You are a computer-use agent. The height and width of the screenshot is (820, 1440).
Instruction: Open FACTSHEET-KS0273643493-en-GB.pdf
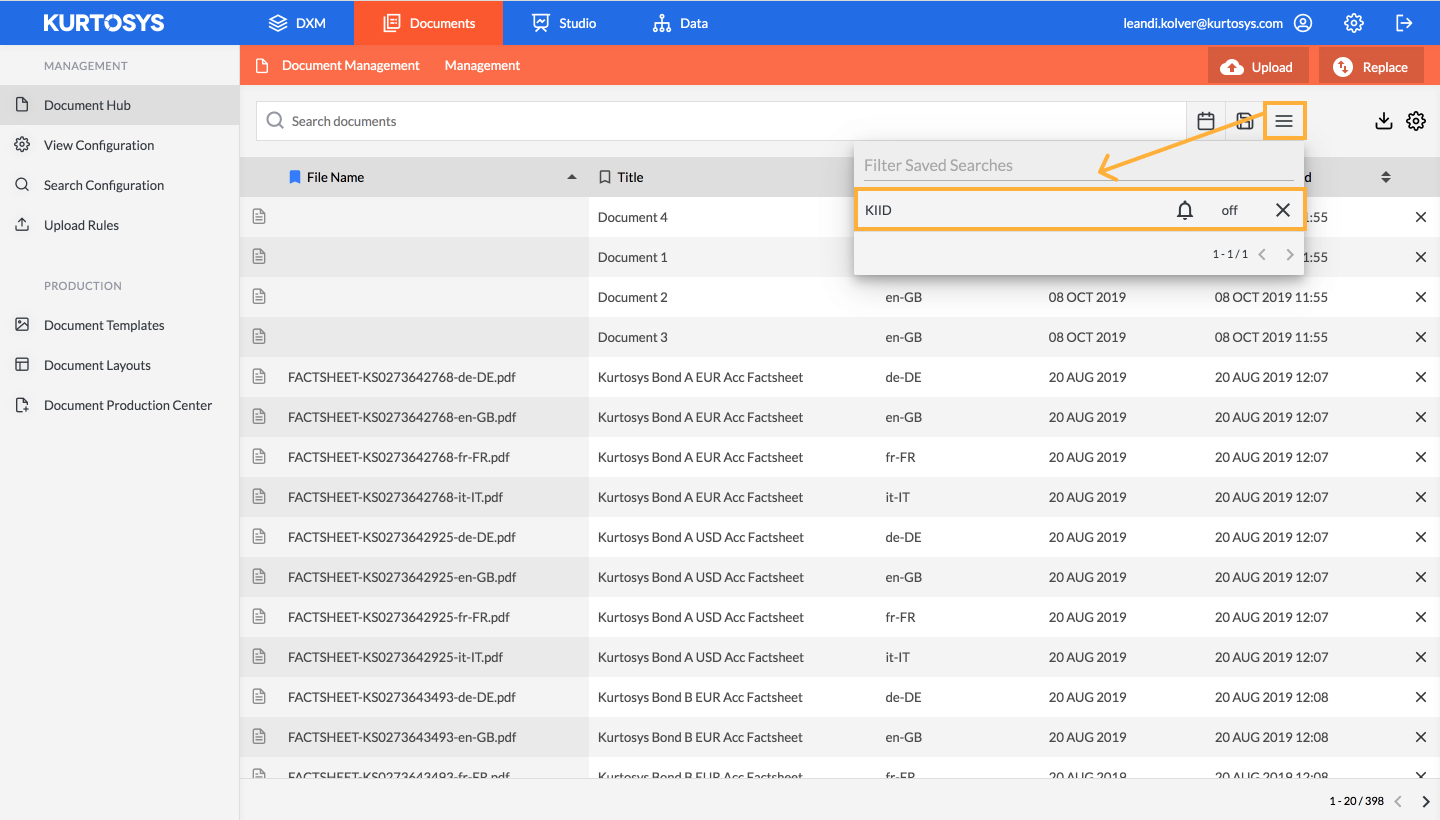(x=402, y=737)
